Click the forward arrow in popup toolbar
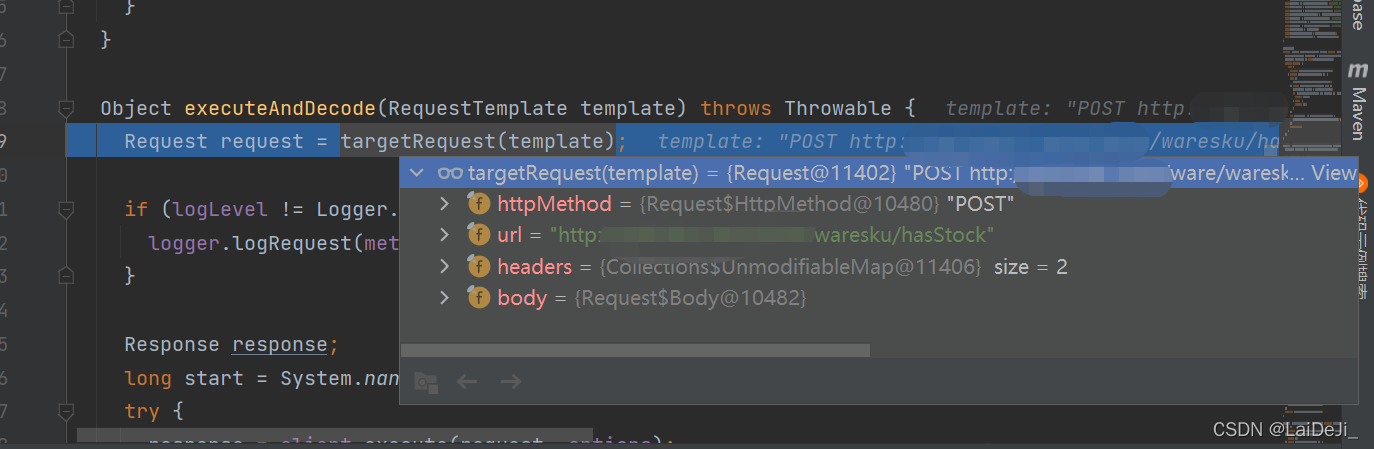Viewport: 1374px width, 449px height. point(511,381)
